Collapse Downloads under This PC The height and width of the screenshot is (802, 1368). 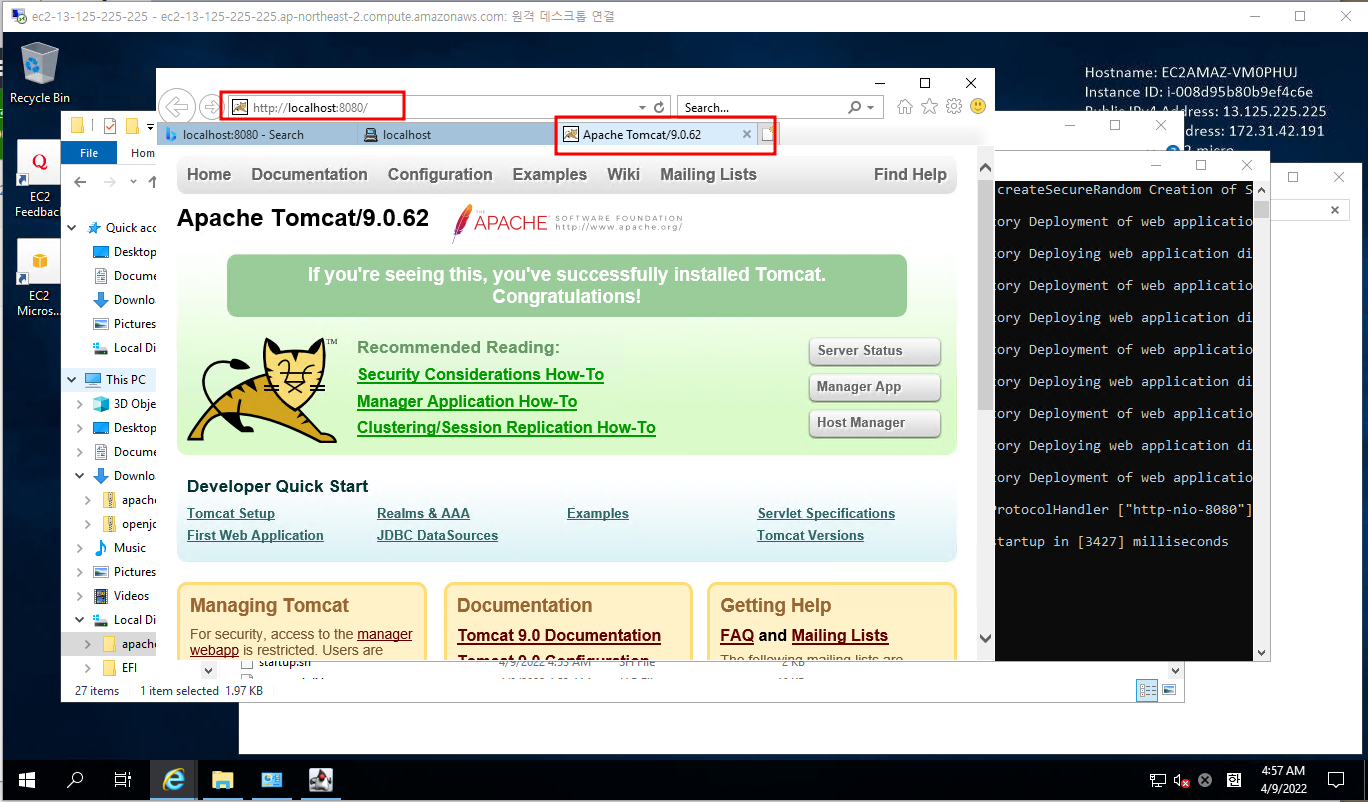[80, 476]
